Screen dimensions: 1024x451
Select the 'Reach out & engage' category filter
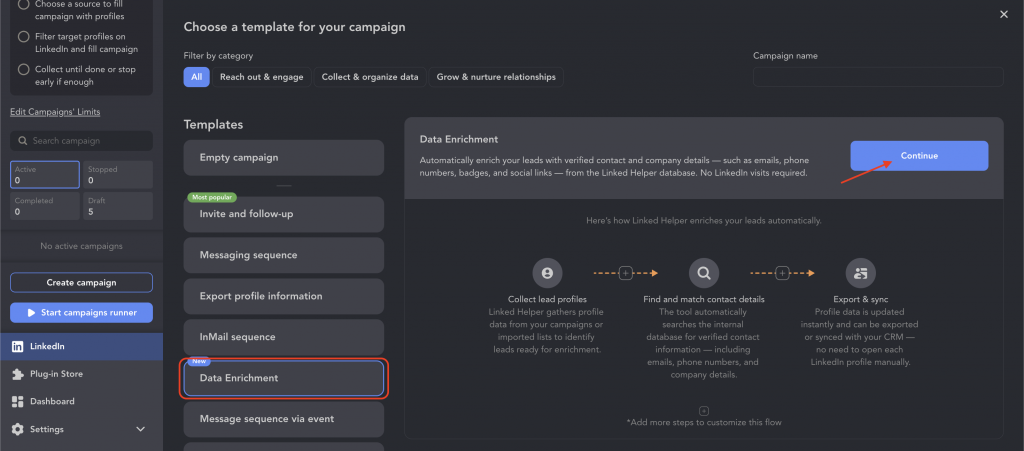click(262, 77)
